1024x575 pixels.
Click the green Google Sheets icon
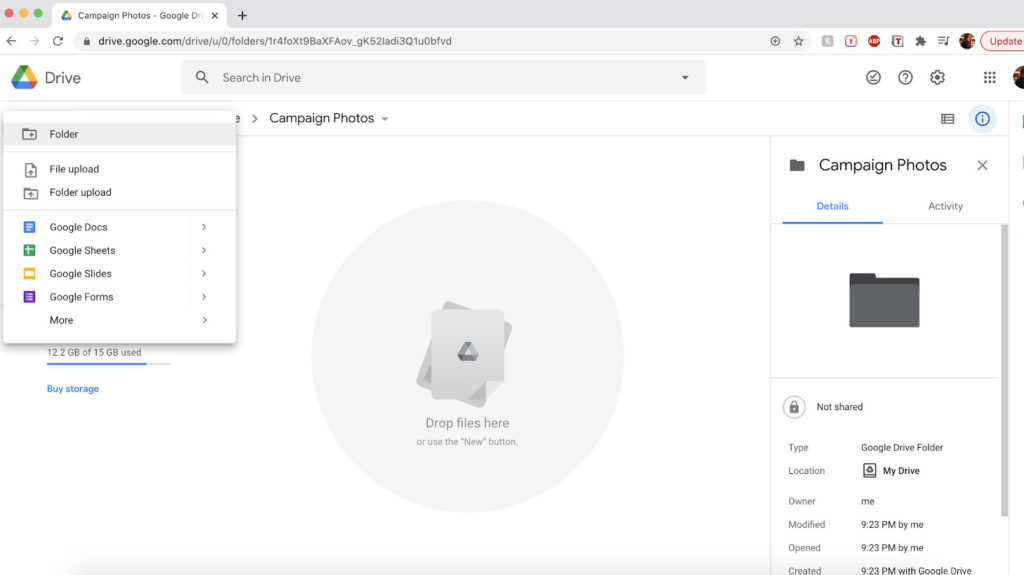coord(29,250)
